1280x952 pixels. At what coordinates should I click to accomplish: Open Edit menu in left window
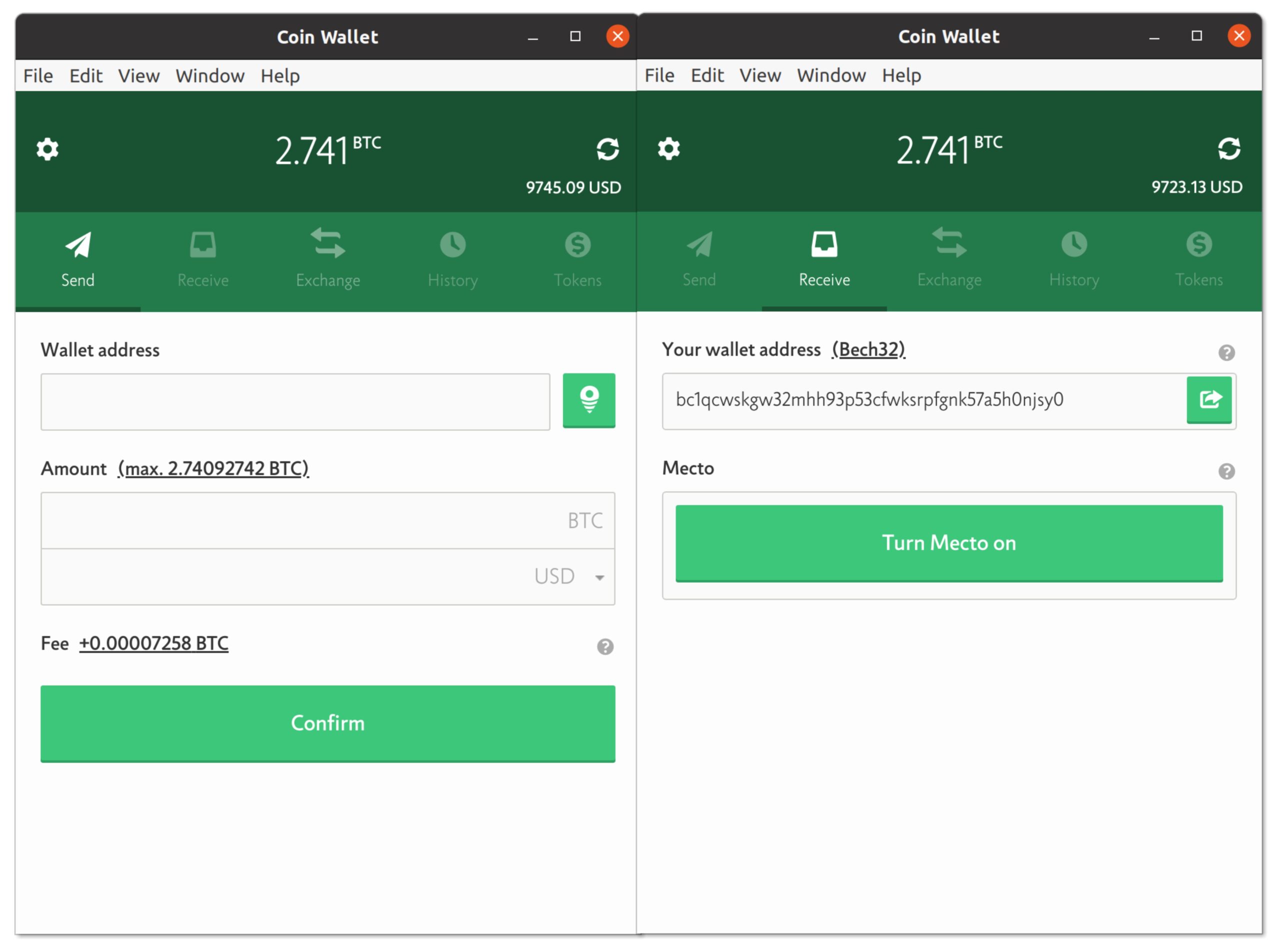pos(86,75)
